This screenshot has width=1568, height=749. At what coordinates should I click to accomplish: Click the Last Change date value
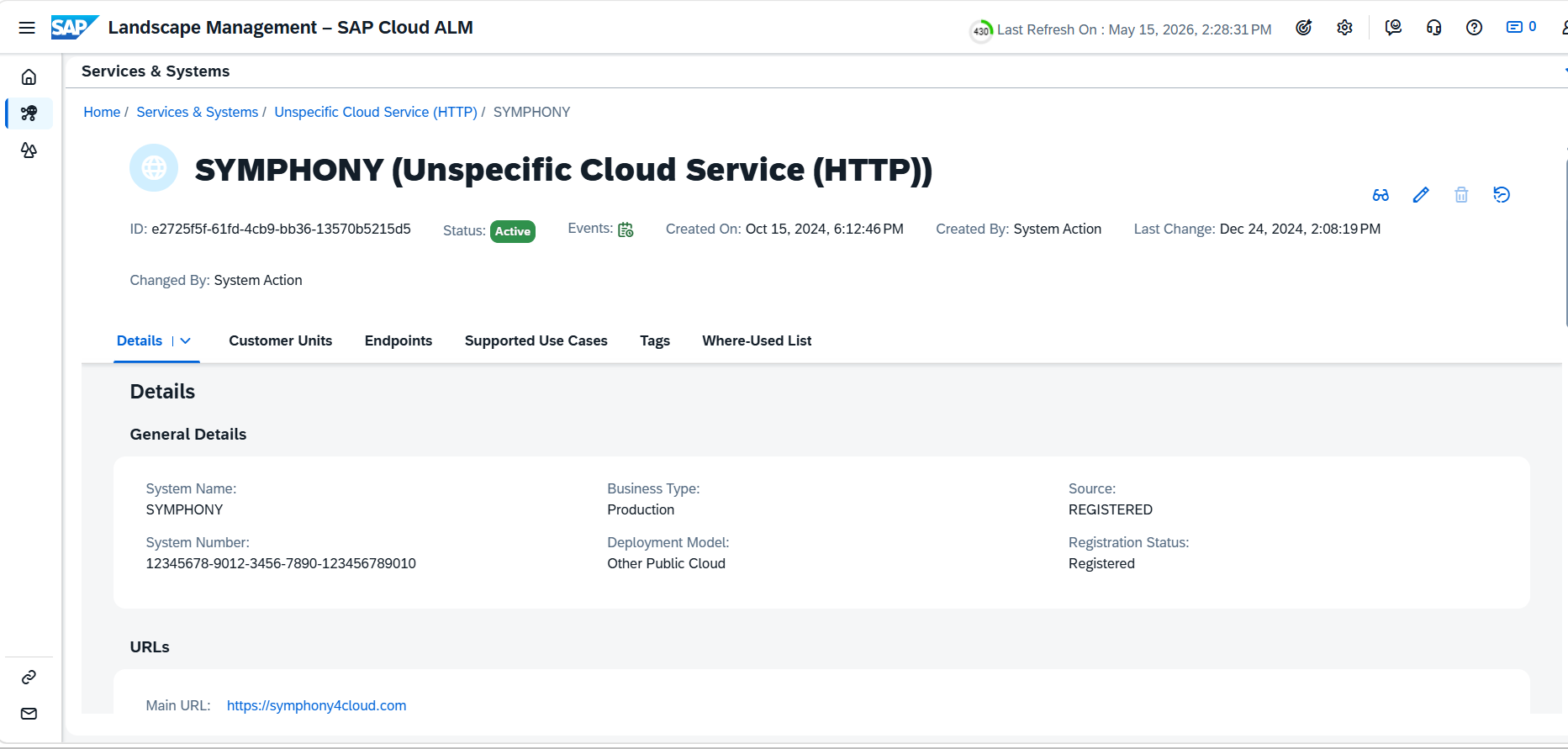[1300, 229]
